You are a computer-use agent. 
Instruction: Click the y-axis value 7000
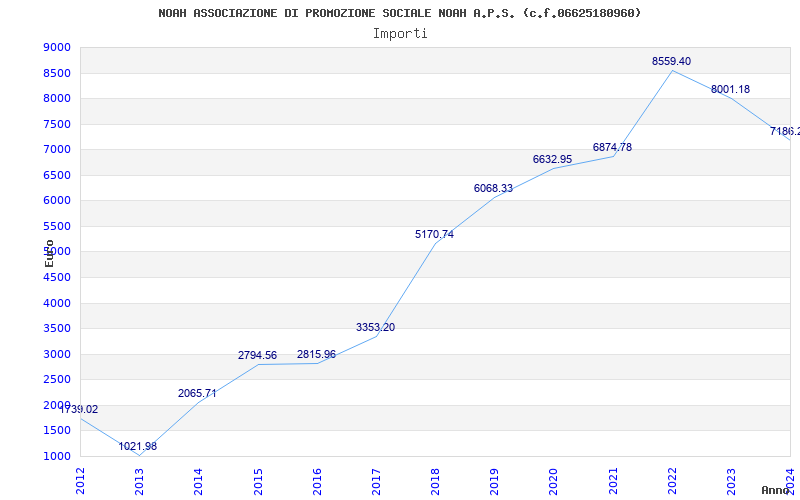click(x=57, y=149)
